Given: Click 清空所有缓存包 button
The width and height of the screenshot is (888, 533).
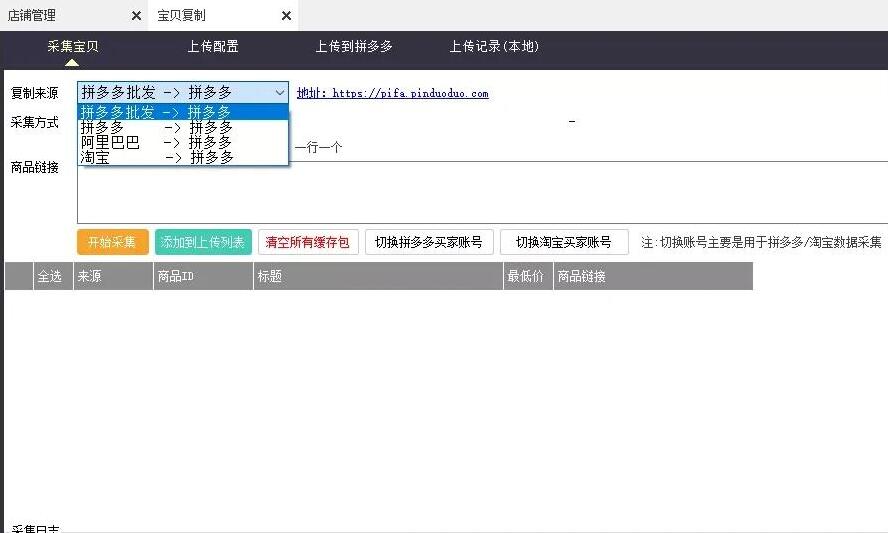Looking at the screenshot, I should point(308,242).
